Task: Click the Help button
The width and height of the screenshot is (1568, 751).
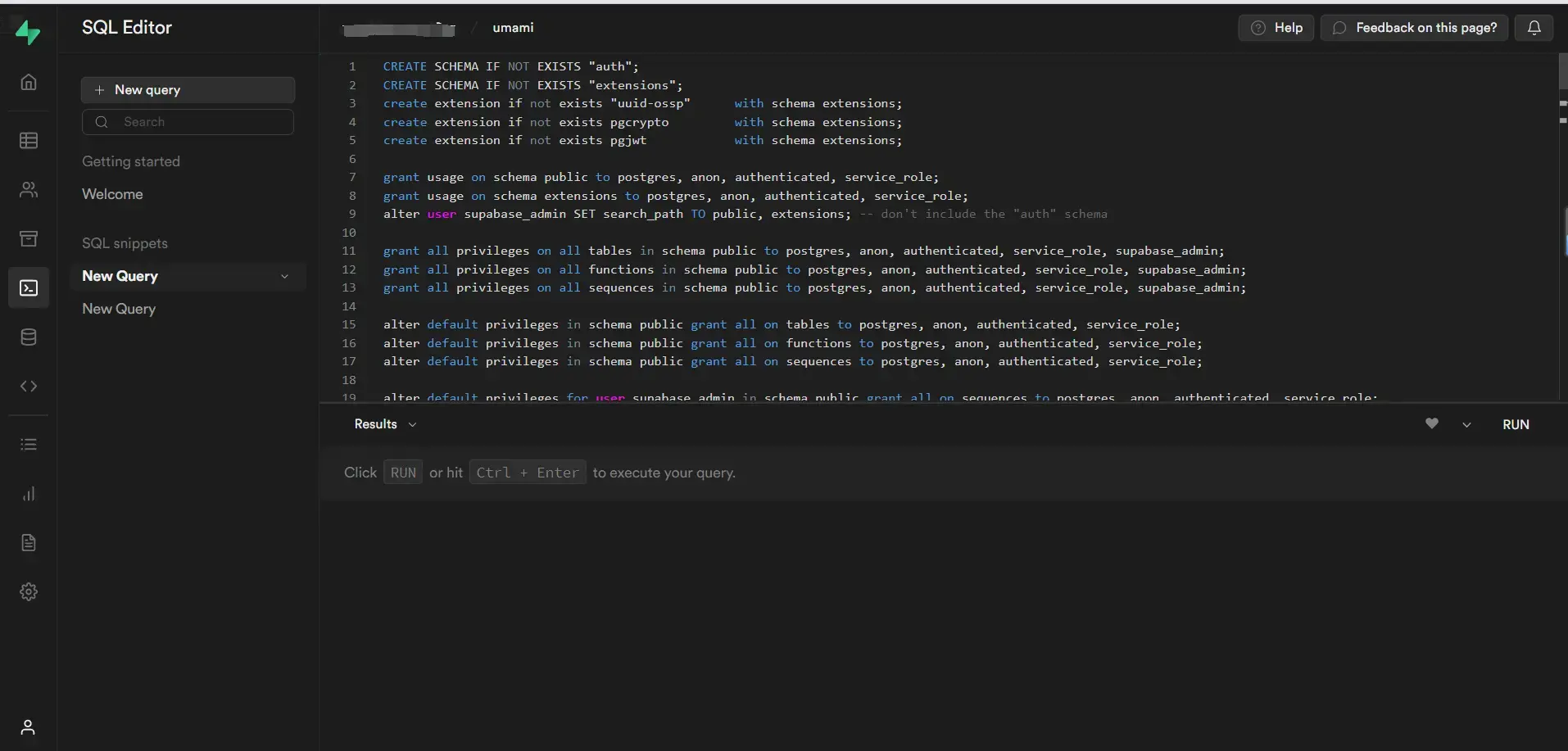Action: 1276,28
